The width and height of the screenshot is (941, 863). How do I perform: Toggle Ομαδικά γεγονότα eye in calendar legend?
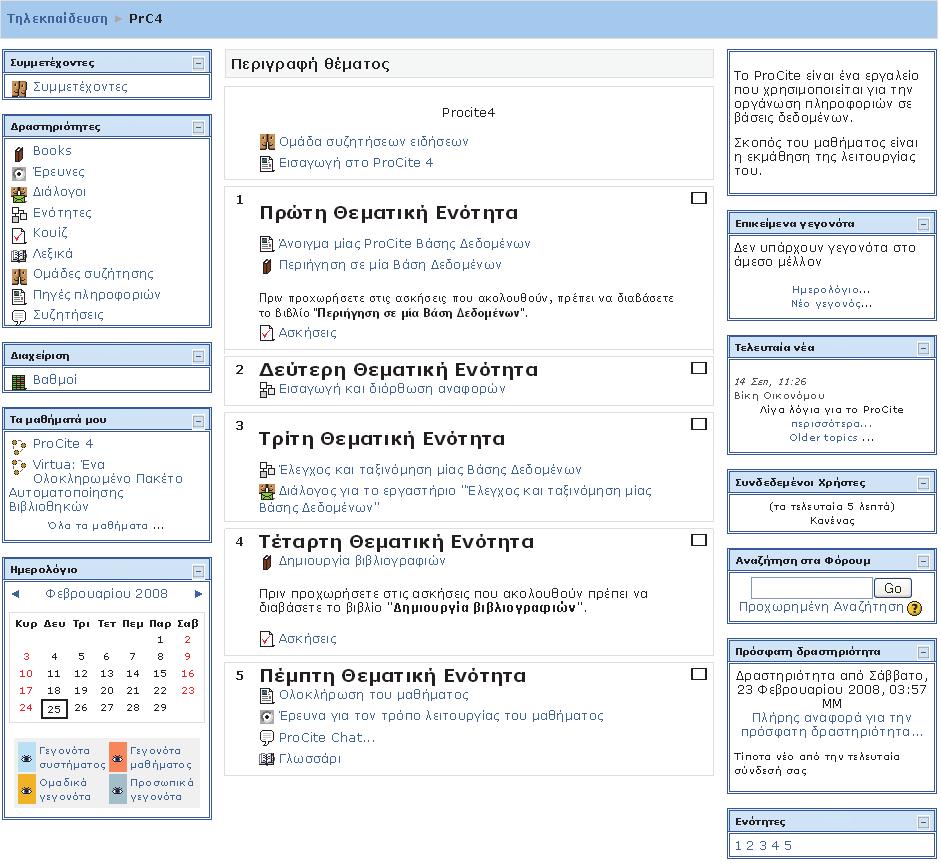click(27, 790)
